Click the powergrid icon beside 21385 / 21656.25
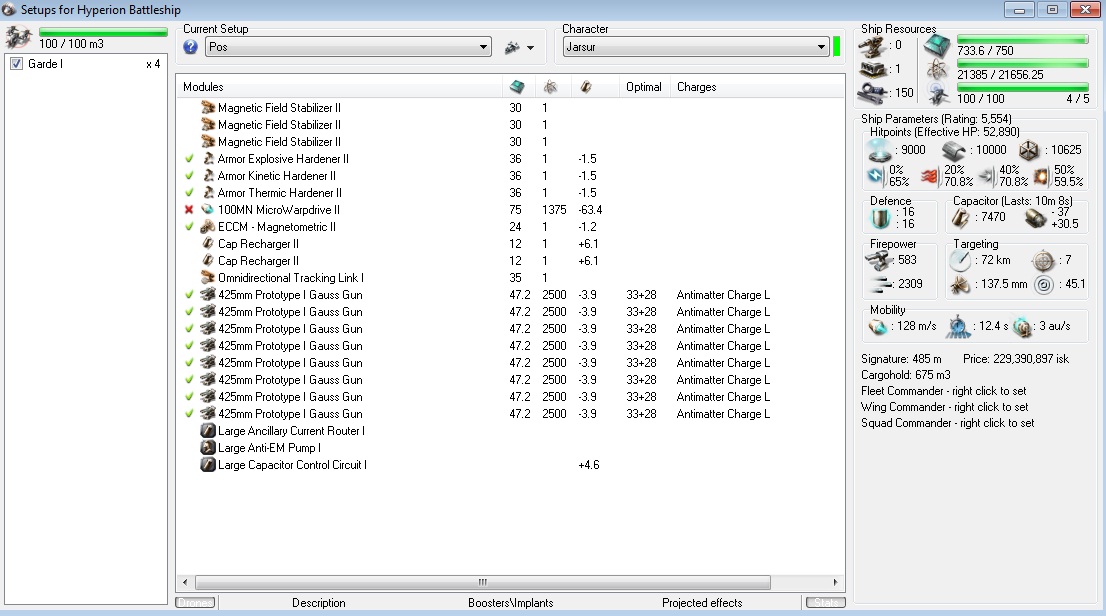The height and width of the screenshot is (616, 1106). coord(937,70)
